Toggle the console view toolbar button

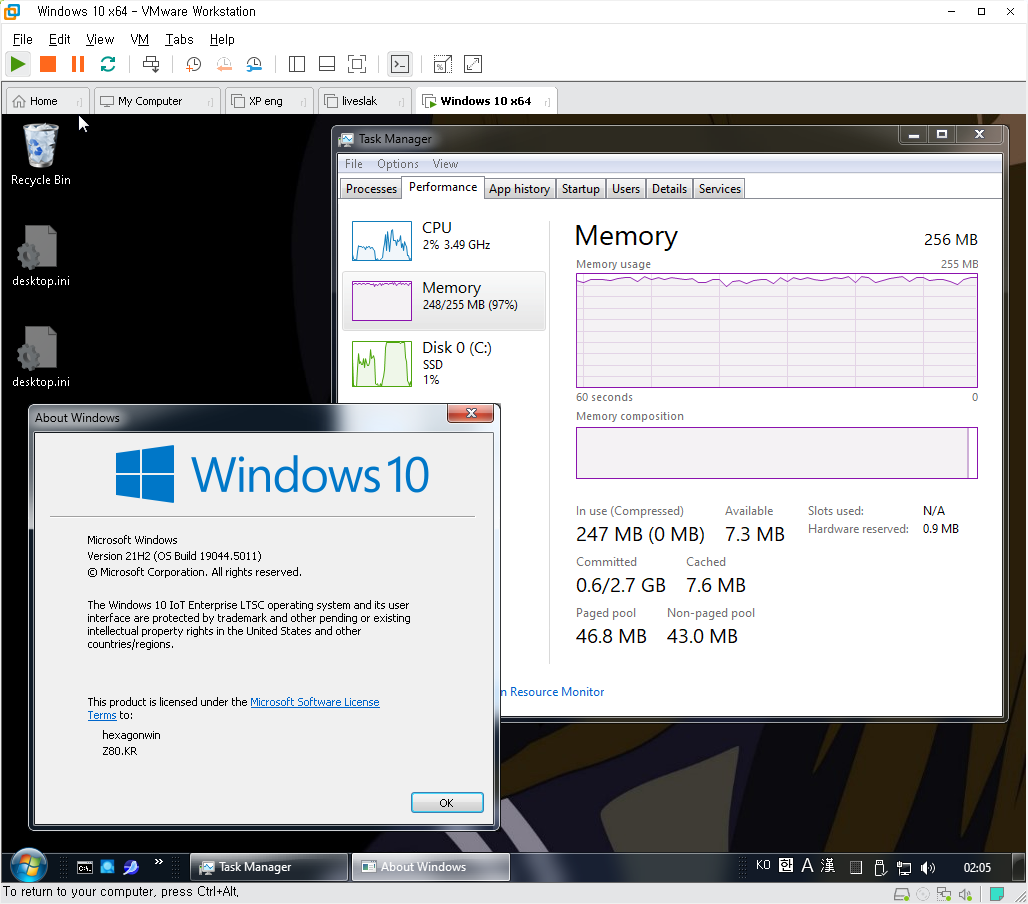[399, 64]
